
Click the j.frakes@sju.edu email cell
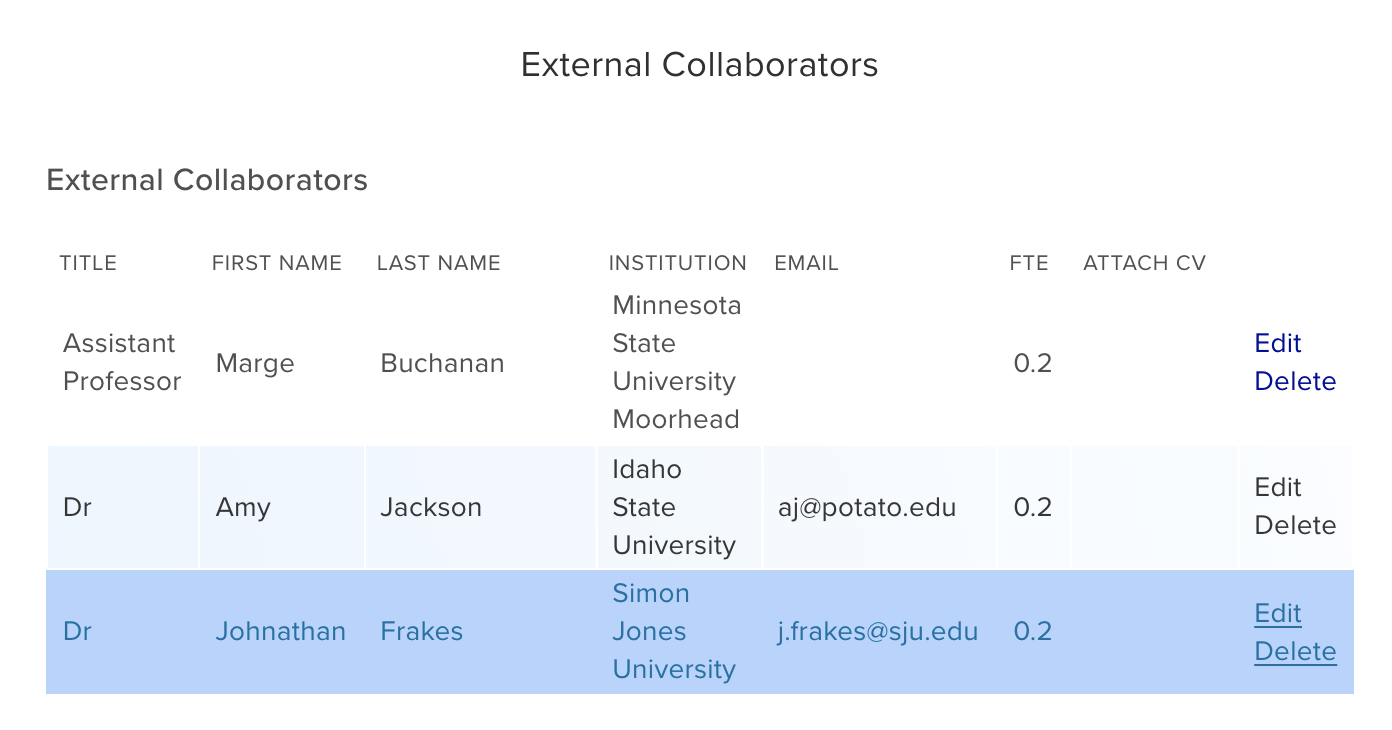point(878,631)
